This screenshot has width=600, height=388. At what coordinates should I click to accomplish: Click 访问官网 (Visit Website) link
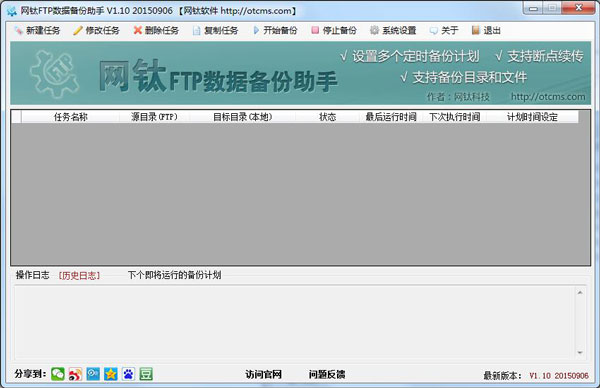pos(263,374)
